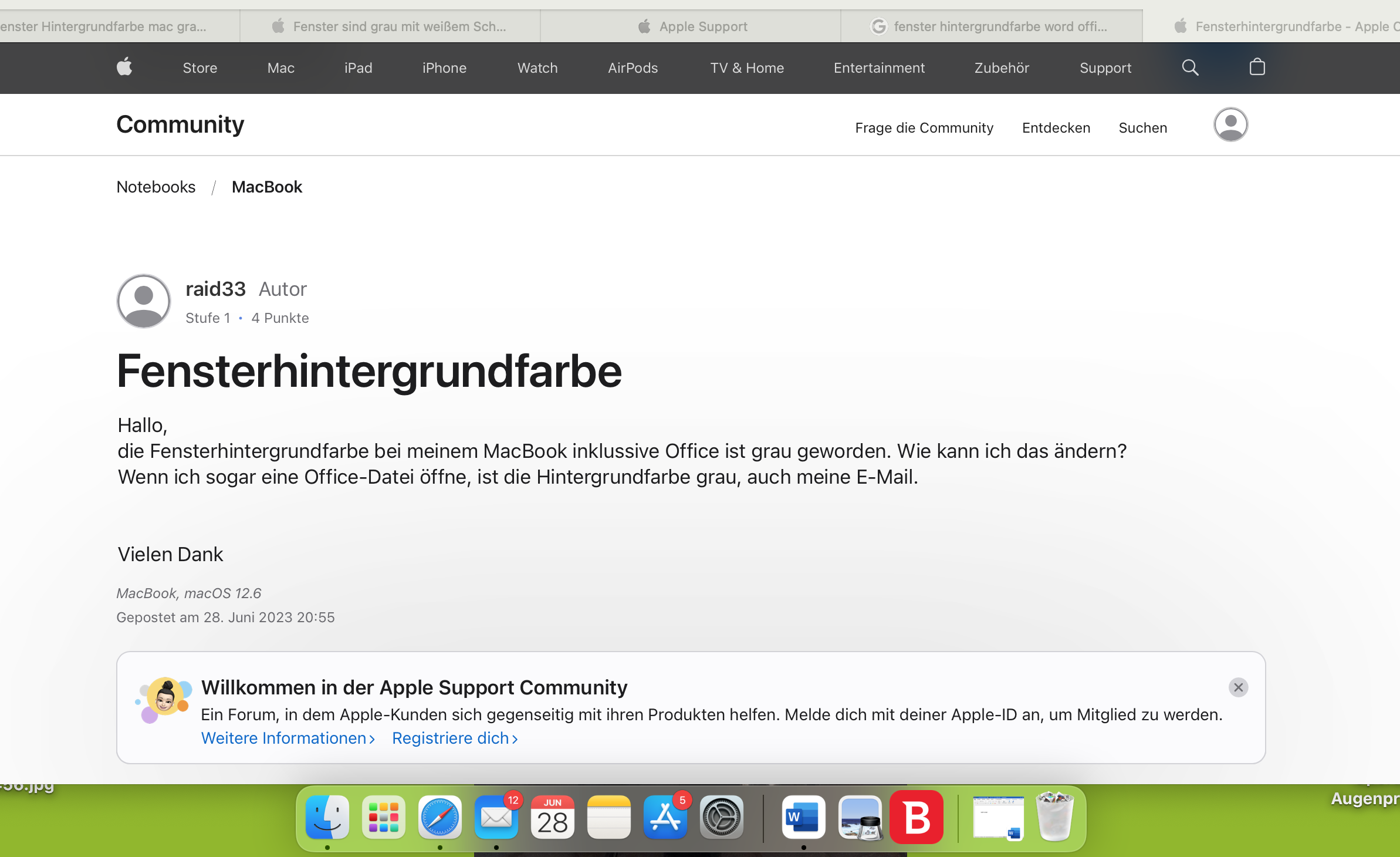Dismiss the welcome banner with X

coord(1238,687)
